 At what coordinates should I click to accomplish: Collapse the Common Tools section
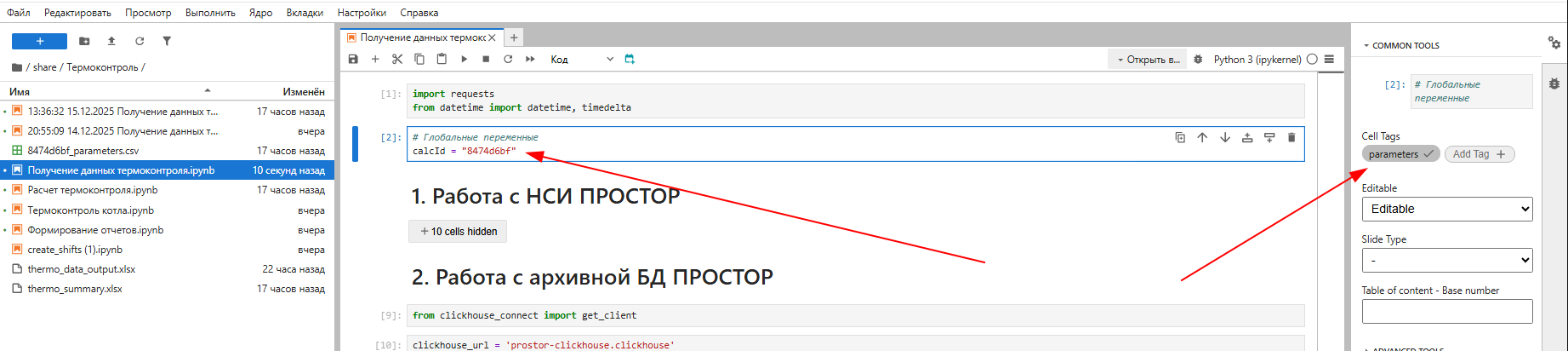coord(1405,45)
